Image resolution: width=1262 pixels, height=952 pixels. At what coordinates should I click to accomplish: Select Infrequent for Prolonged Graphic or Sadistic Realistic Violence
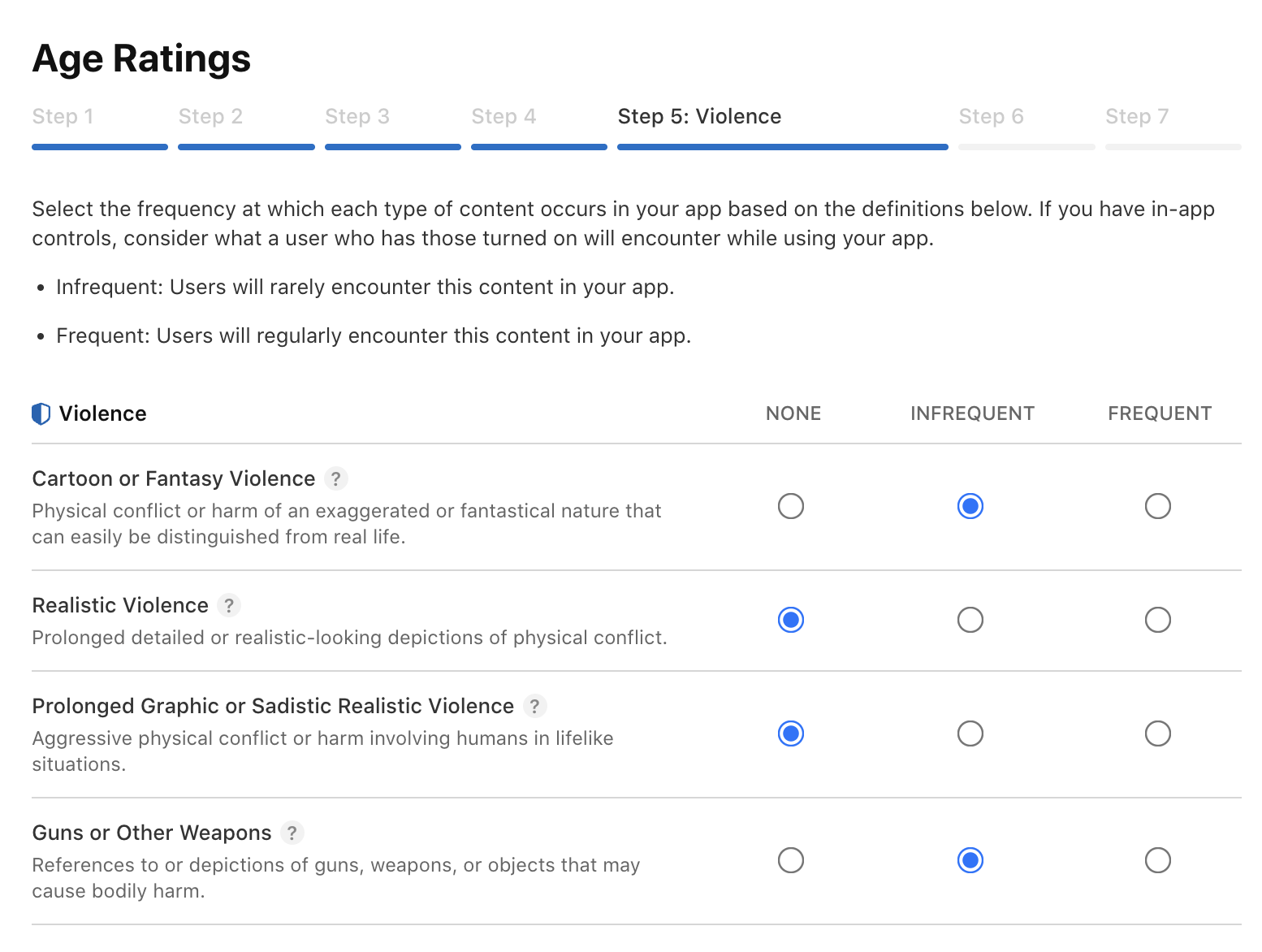tap(970, 733)
